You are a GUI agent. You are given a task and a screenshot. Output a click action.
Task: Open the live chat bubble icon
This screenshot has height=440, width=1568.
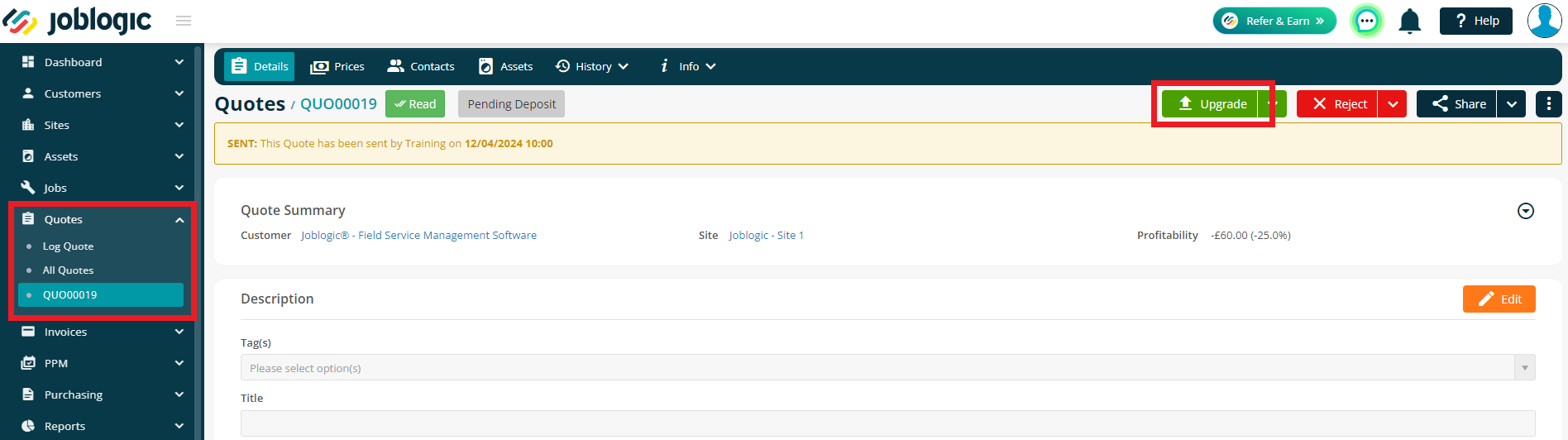1366,21
